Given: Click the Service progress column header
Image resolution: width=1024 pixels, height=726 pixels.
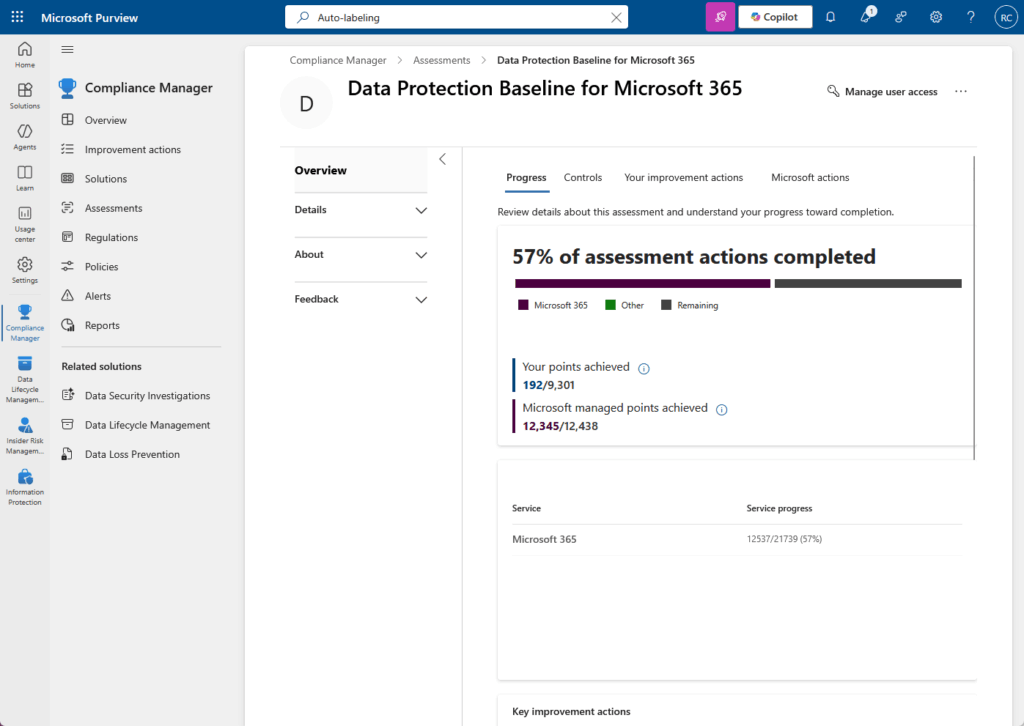Looking at the screenshot, I should 779,509.
